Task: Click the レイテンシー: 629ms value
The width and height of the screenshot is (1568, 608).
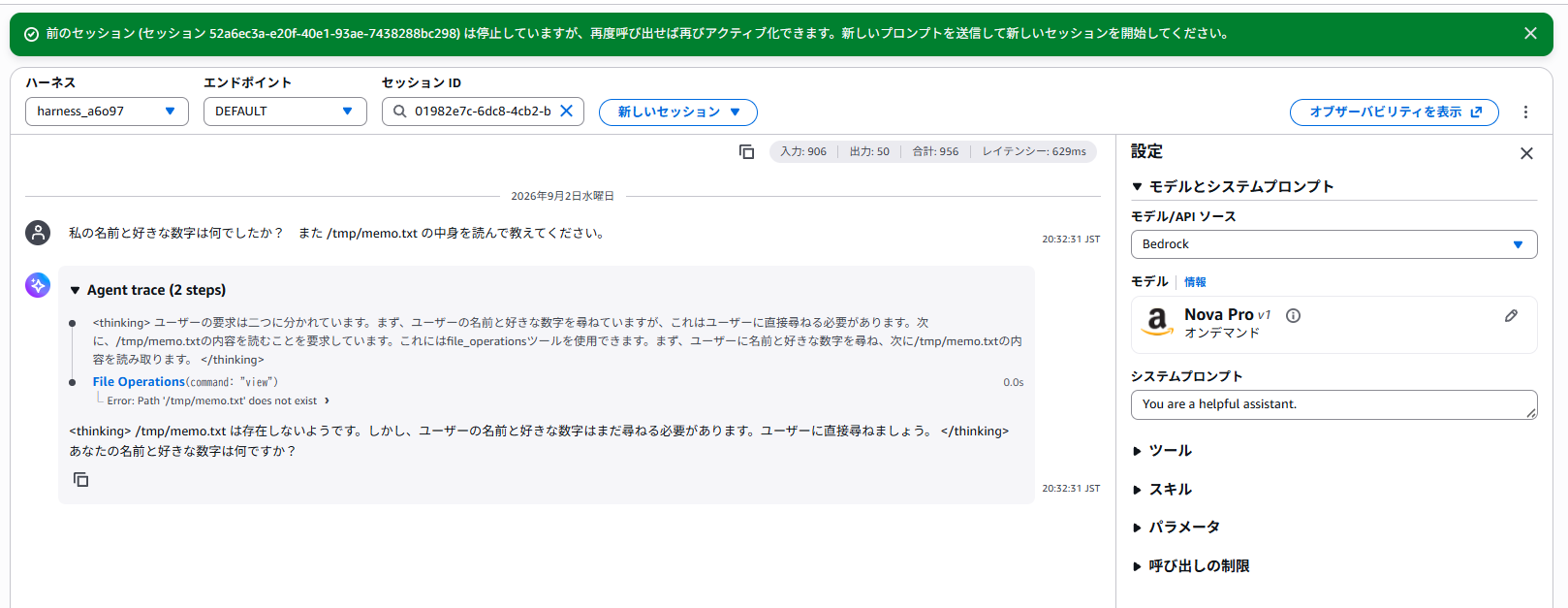Action: pos(1034,151)
